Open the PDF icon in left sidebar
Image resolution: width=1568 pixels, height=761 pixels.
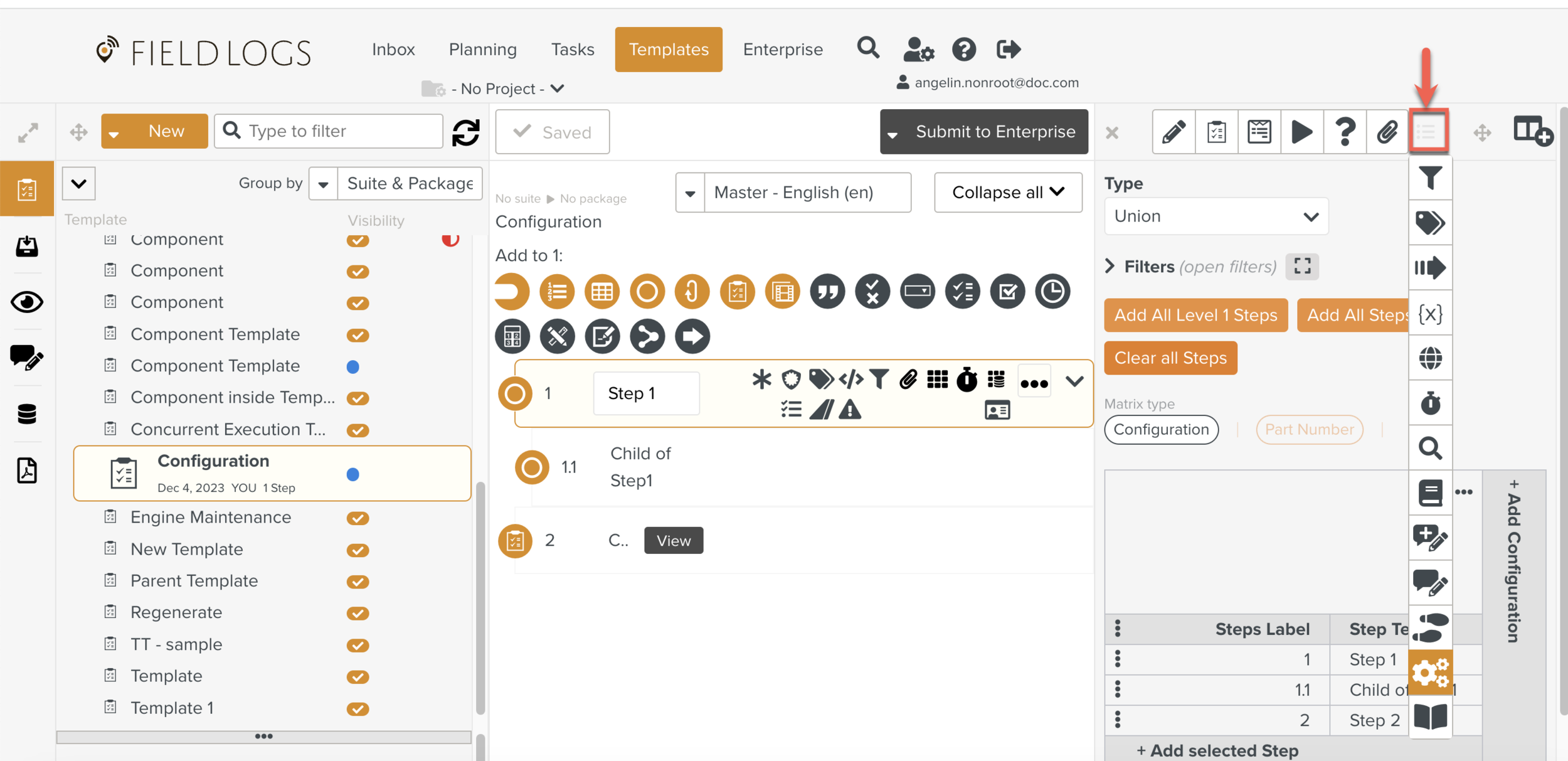(x=27, y=471)
